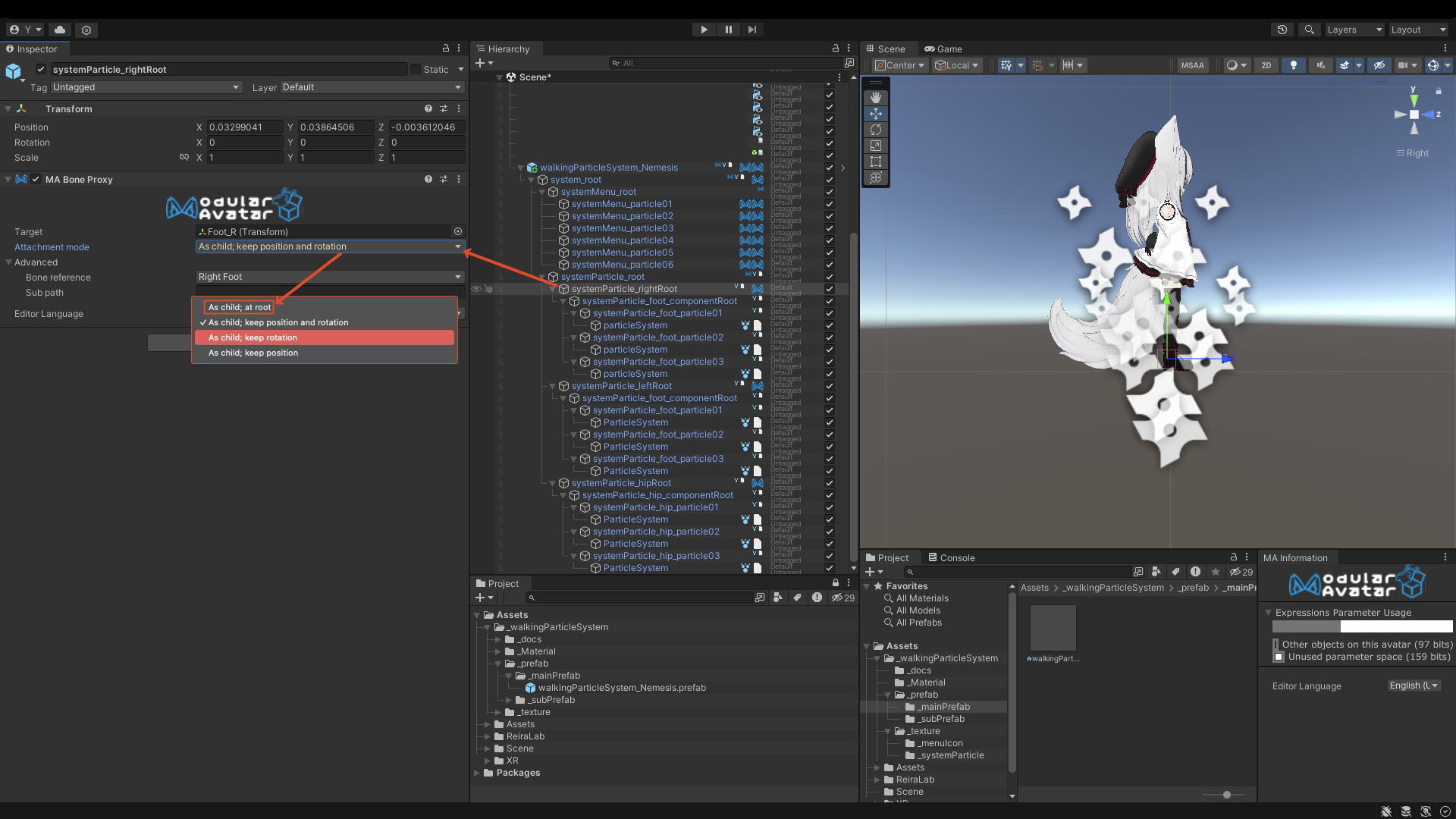Select the Rotate tool in scene toolbar
This screenshot has height=819, width=1456.
pos(876,130)
